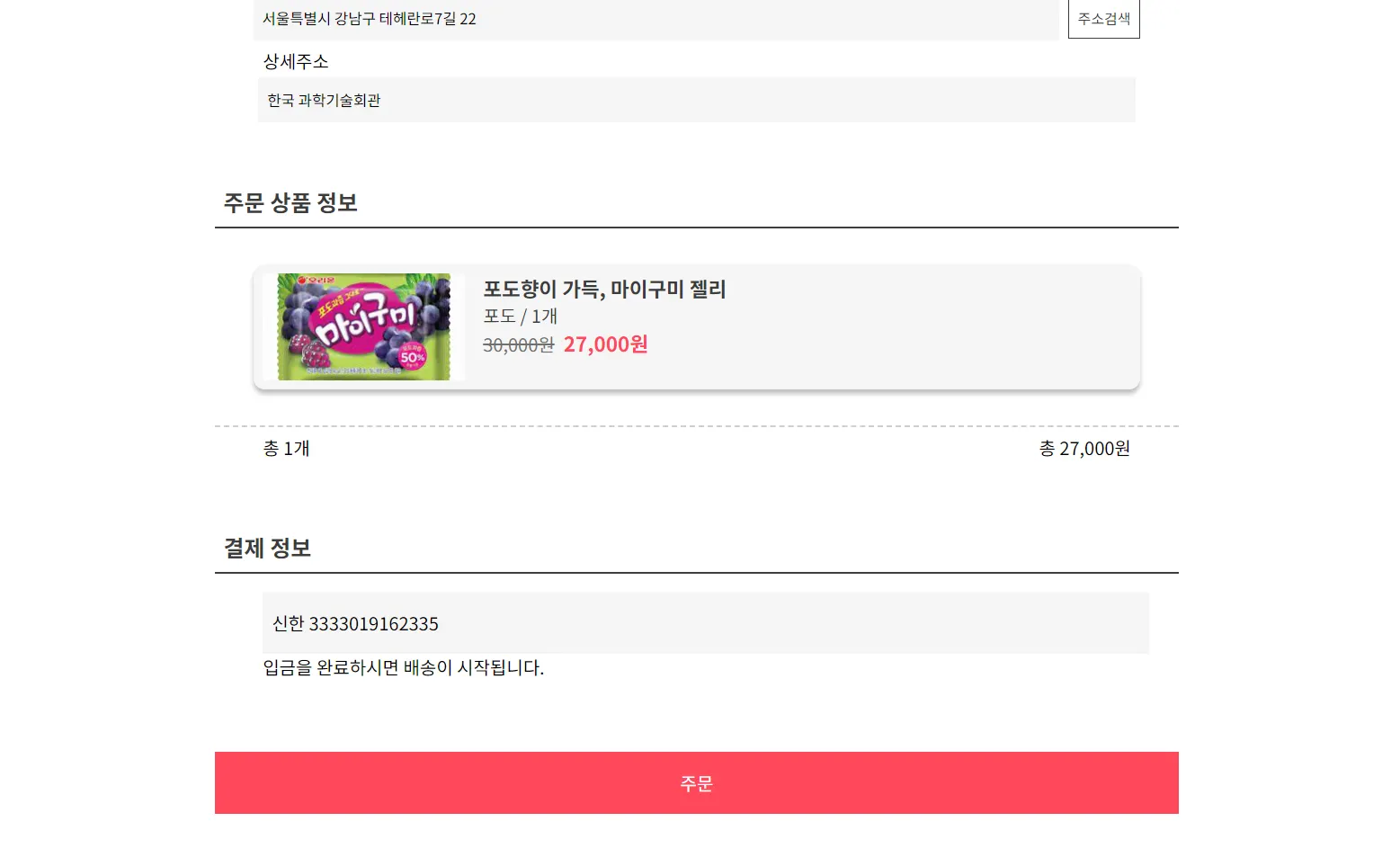Screen dimensions: 1400x866
Task: Click the 상세주소 label
Action: pos(296,62)
